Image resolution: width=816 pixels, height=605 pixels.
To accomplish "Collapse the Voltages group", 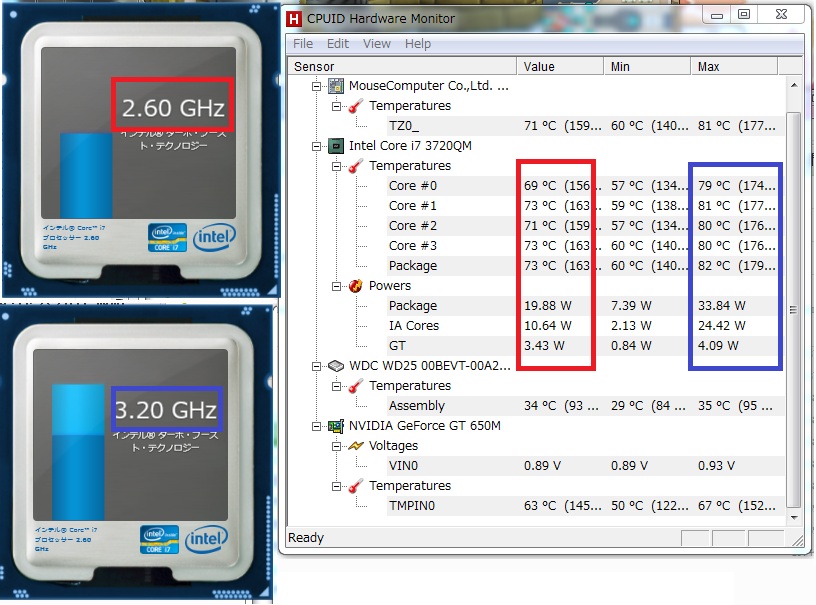I will (337, 446).
